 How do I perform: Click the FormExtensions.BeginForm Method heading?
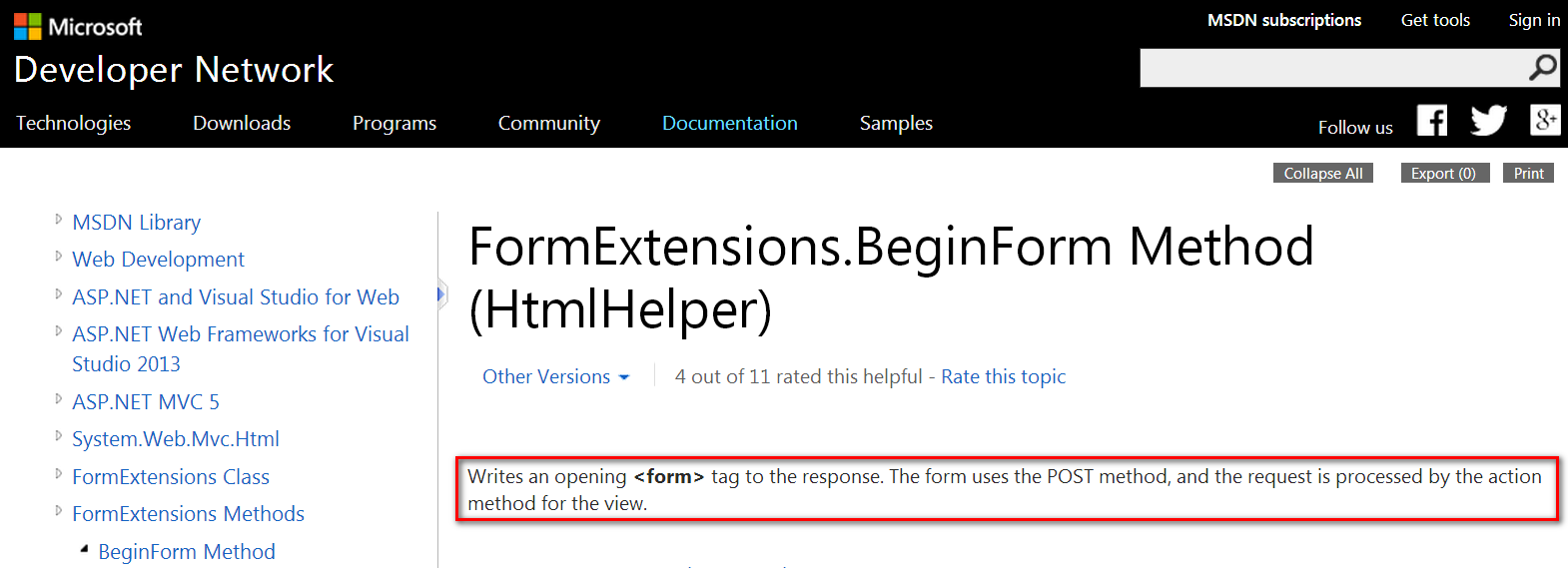click(x=891, y=277)
